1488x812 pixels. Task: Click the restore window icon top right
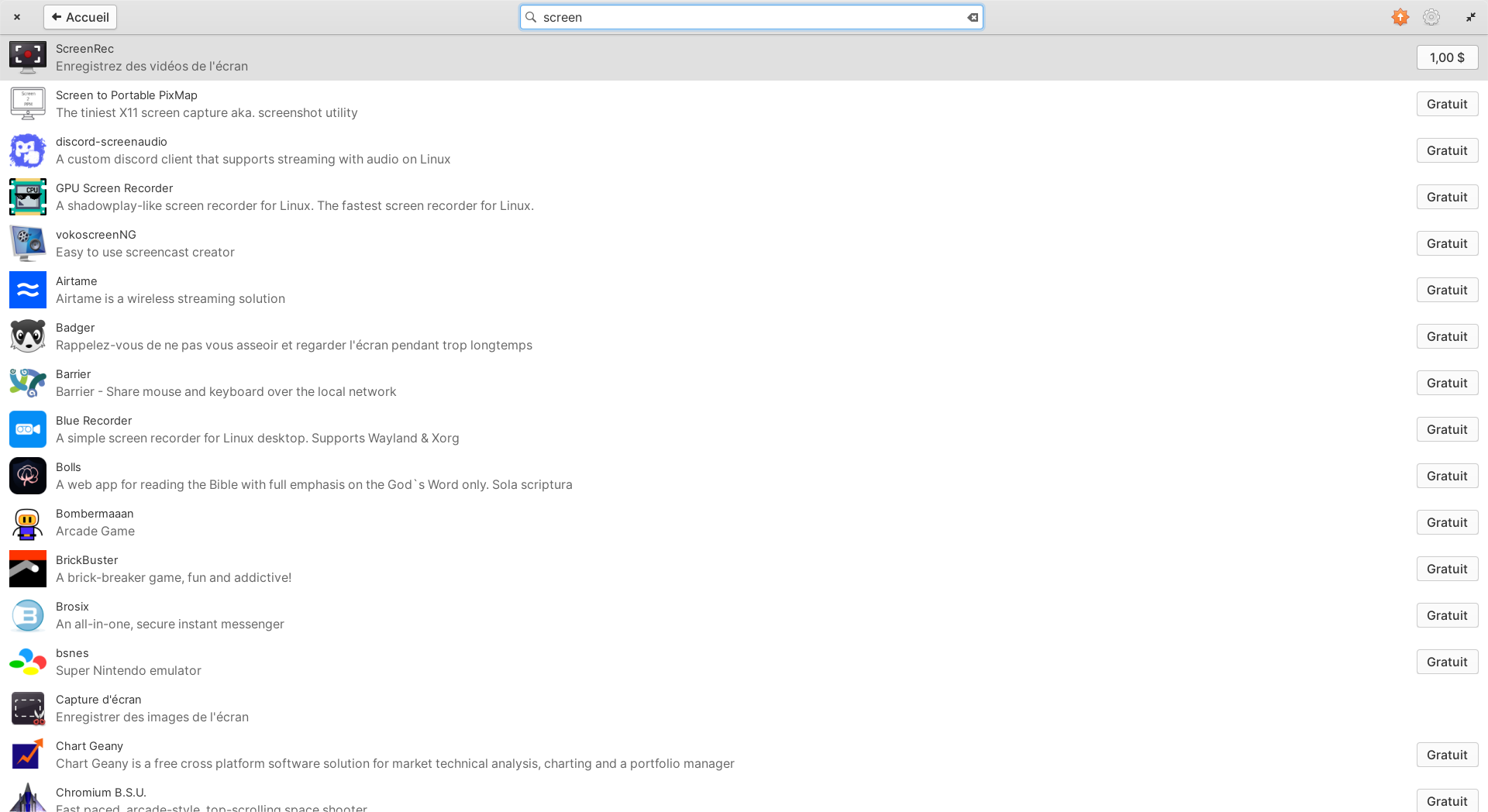click(1470, 16)
